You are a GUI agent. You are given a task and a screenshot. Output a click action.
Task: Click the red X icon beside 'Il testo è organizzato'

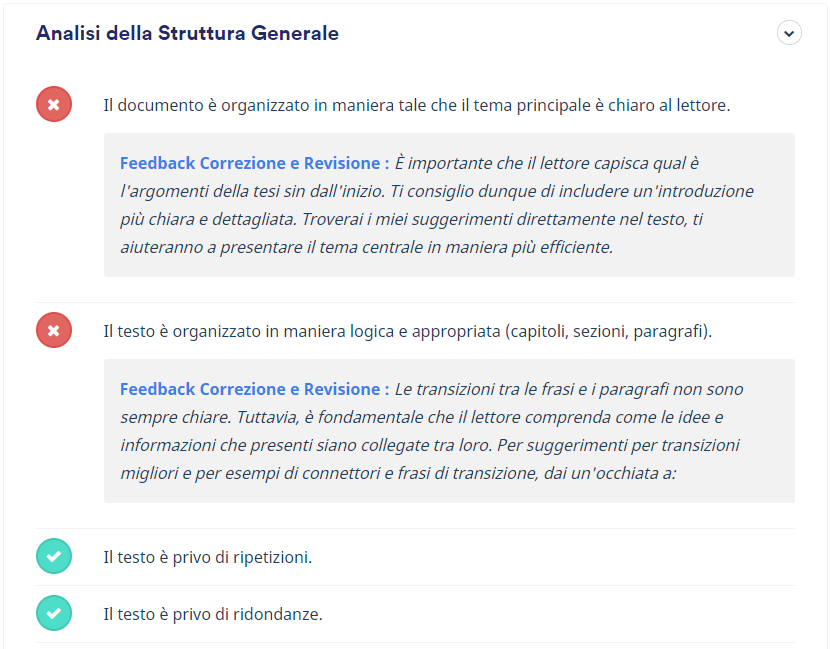coord(54,331)
